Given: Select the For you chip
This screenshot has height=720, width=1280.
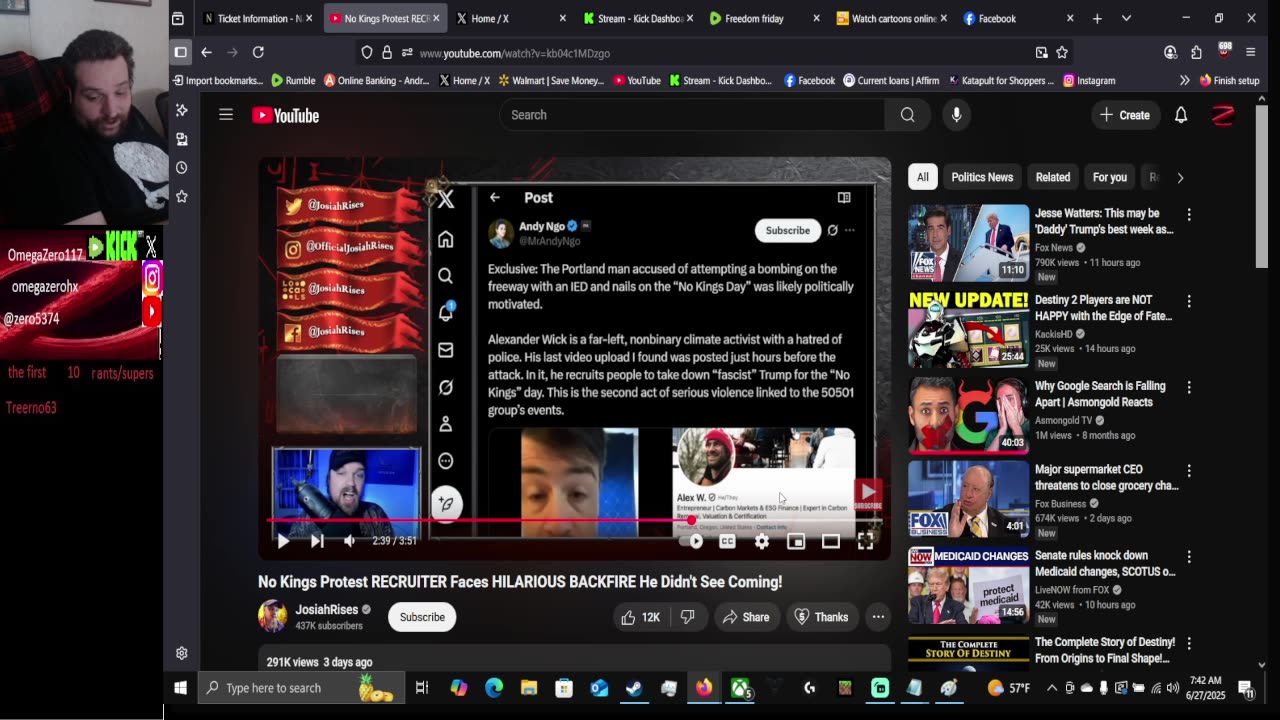Looking at the screenshot, I should pos(1110,177).
